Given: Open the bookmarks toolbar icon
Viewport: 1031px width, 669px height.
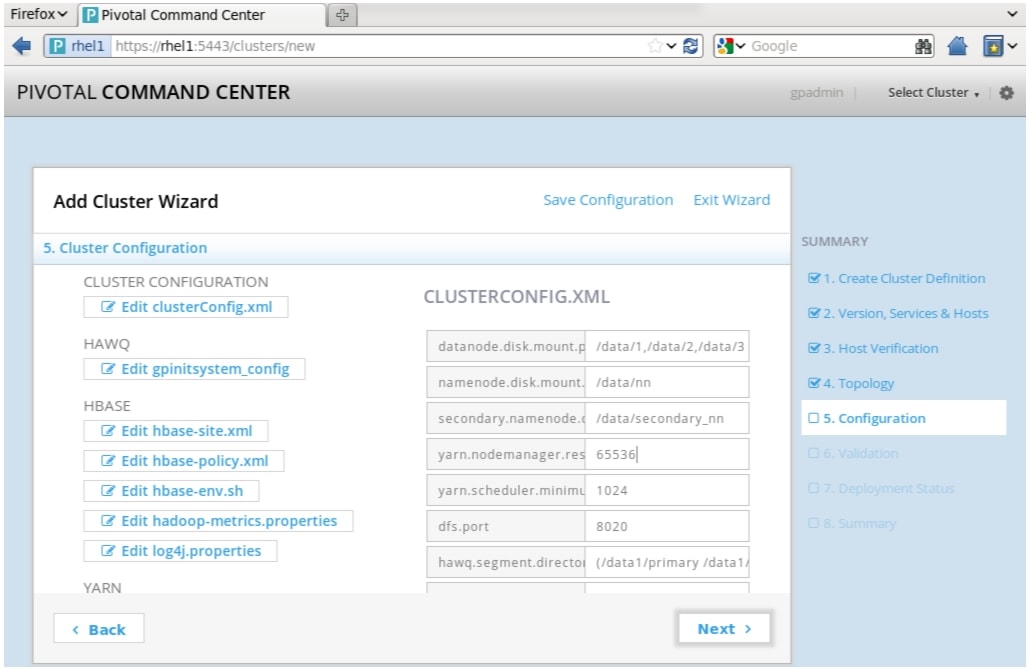Looking at the screenshot, I should [x=993, y=46].
